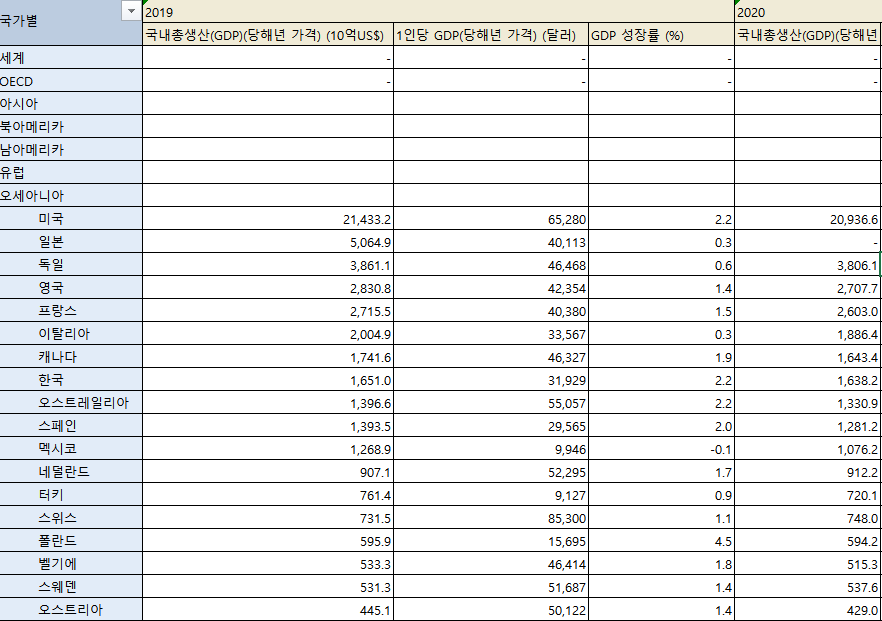Click the 42,354 per-capita value for 영국
Image resolution: width=882 pixels, height=621 pixels.
[x=490, y=289]
